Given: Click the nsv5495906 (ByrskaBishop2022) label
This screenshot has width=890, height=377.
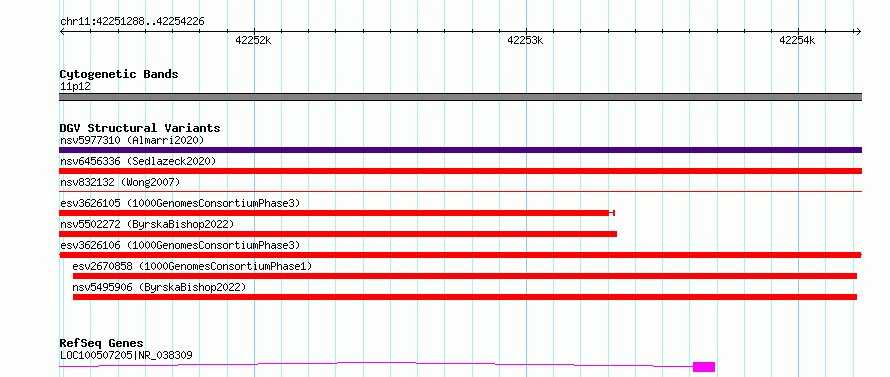Looking at the screenshot, I should [x=159, y=287].
